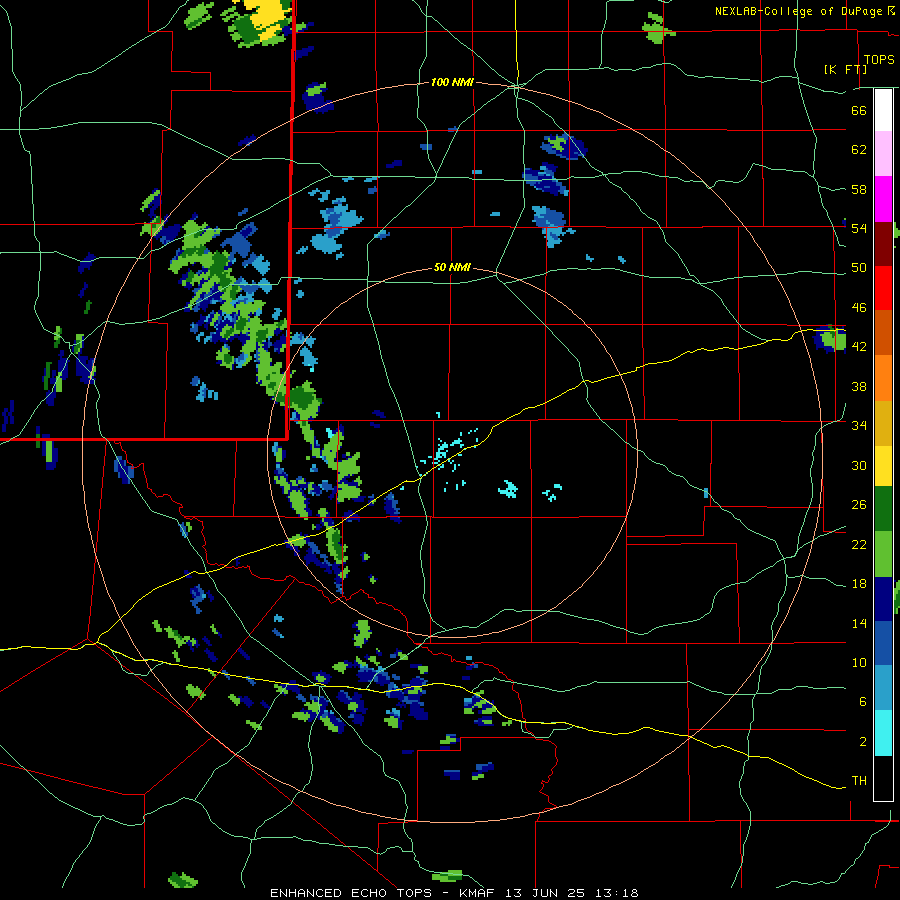Click the 'TOPS' legend title
This screenshot has width=900, height=900.
879,59
